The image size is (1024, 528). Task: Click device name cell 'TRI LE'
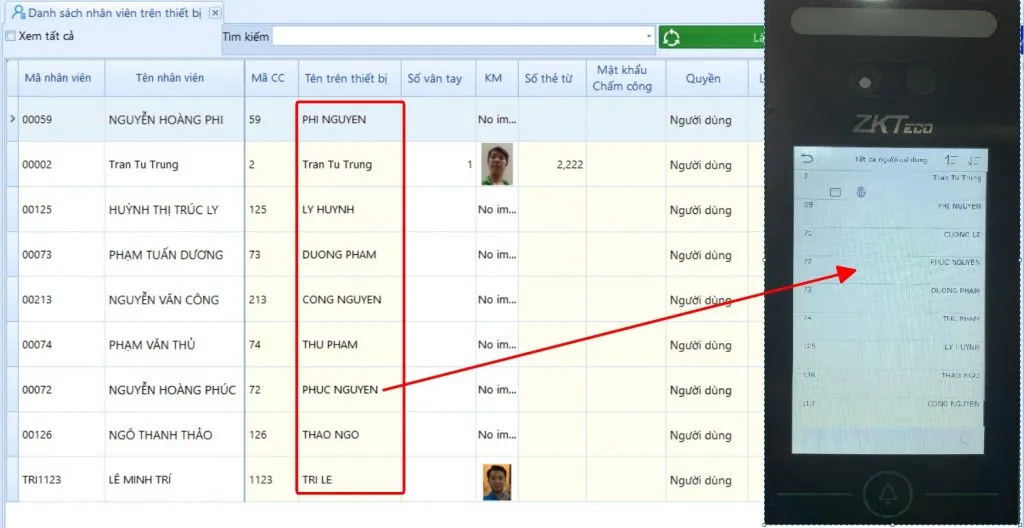[x=349, y=480]
